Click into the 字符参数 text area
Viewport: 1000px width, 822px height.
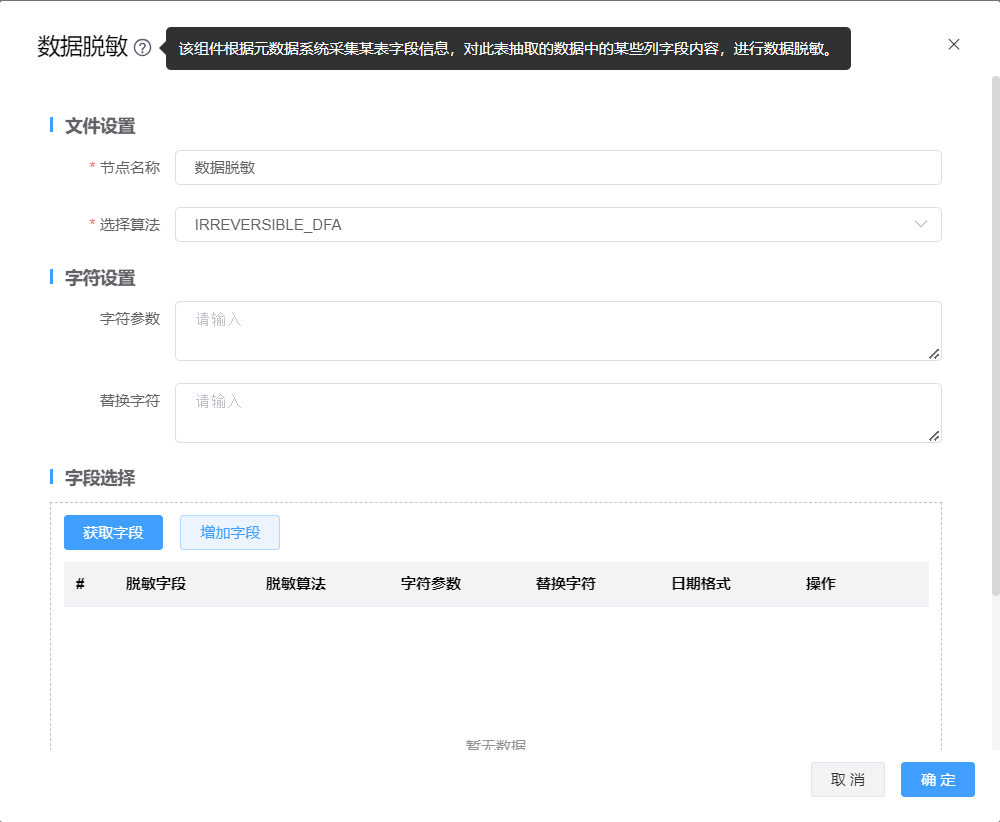pyautogui.click(x=558, y=331)
